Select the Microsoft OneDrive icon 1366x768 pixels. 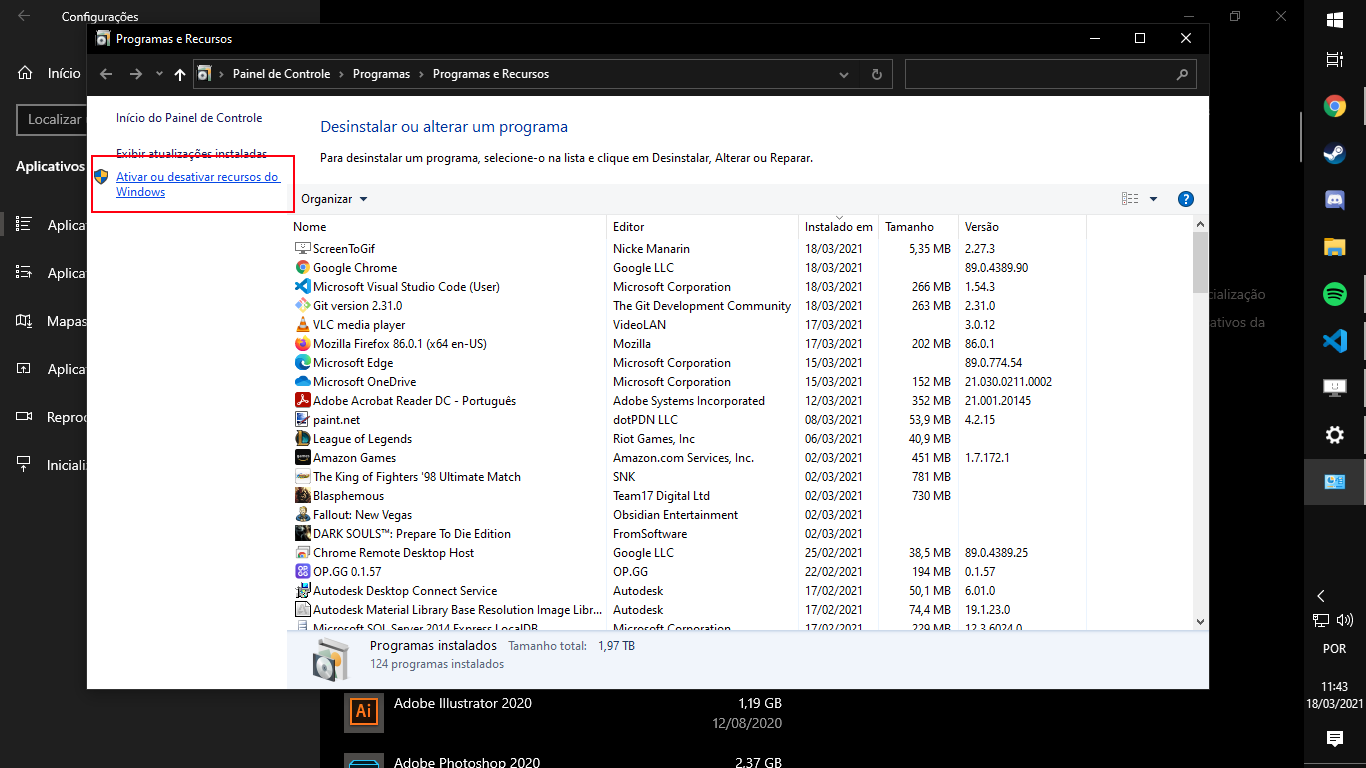pos(303,381)
